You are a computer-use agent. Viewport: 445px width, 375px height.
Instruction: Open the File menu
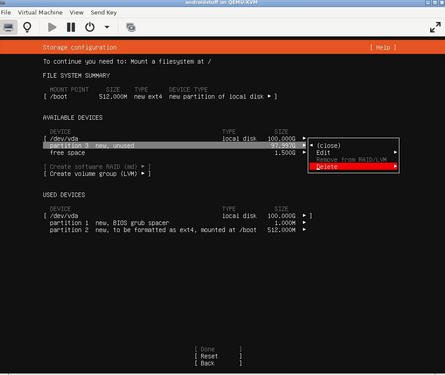(x=6, y=12)
